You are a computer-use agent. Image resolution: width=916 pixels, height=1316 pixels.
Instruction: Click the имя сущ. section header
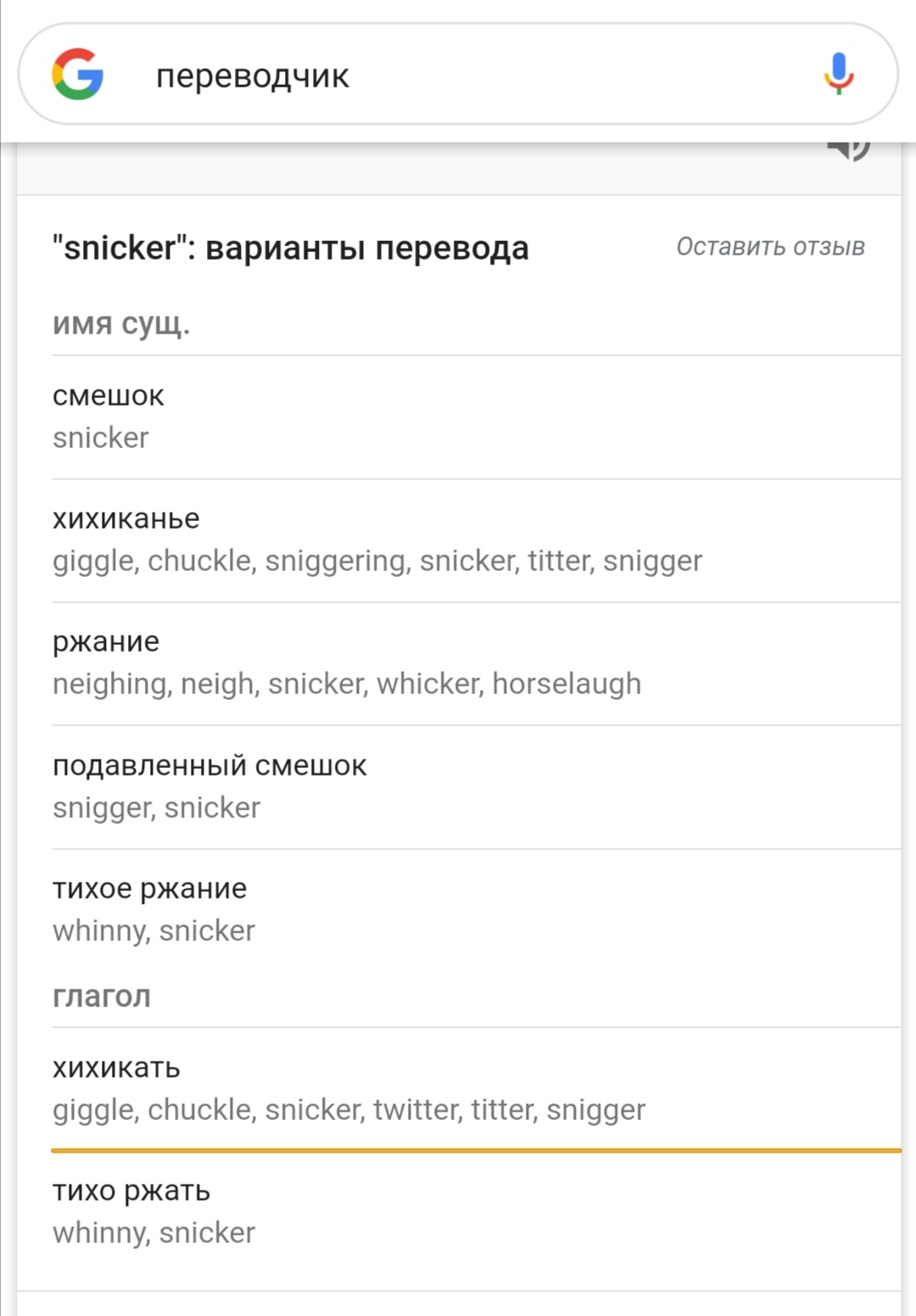click(x=121, y=323)
